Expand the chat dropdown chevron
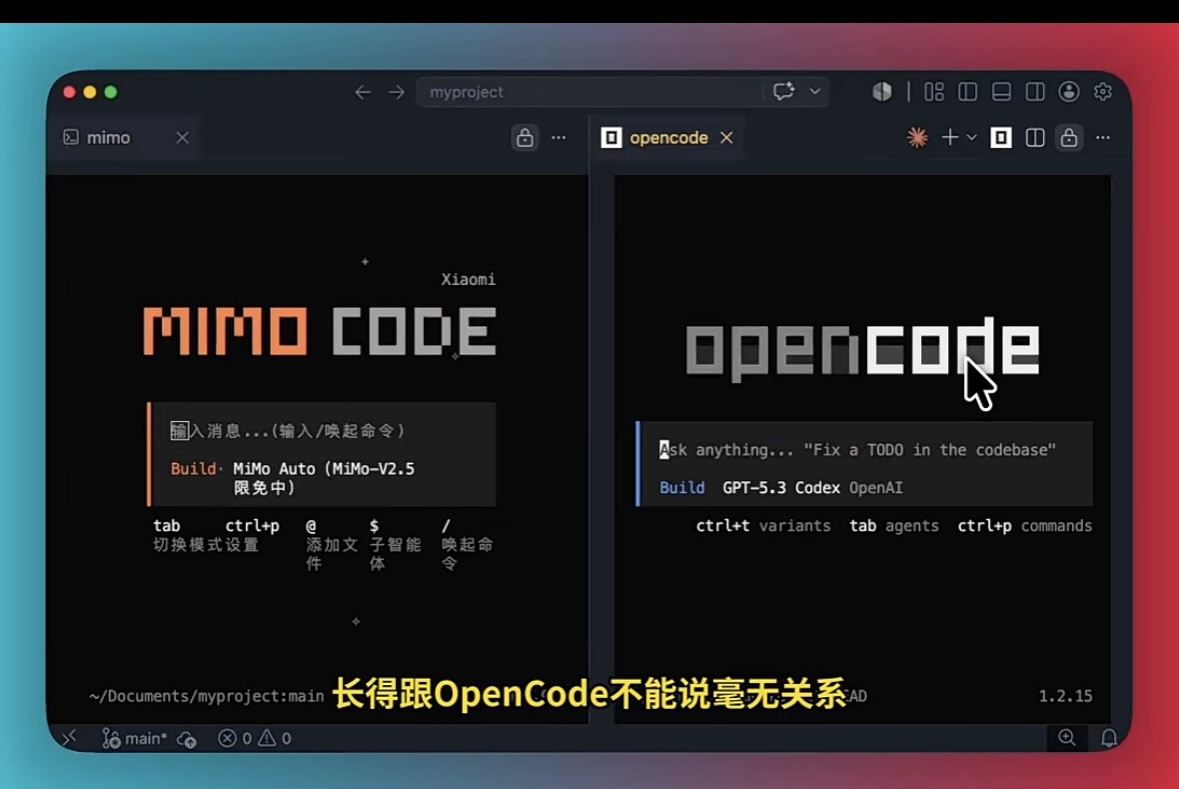Image resolution: width=1179 pixels, height=789 pixels. [815, 91]
